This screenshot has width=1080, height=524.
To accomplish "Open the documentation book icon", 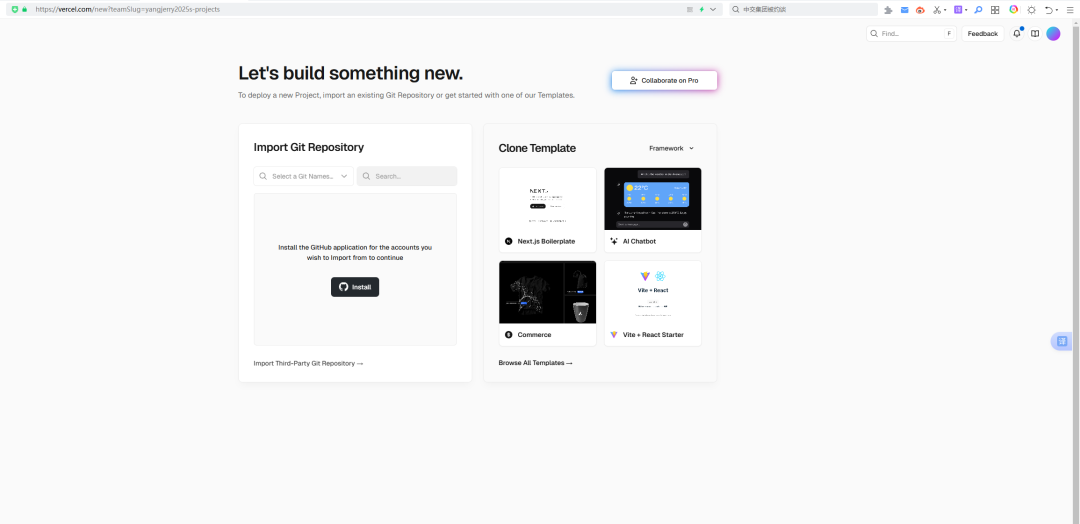I will 1035,34.
